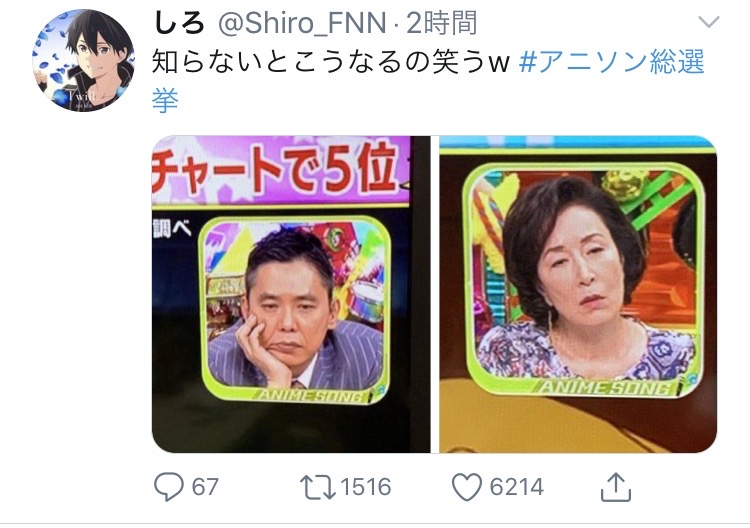
Task: Open the left image with チャートで5位 banner
Action: pos(291,294)
